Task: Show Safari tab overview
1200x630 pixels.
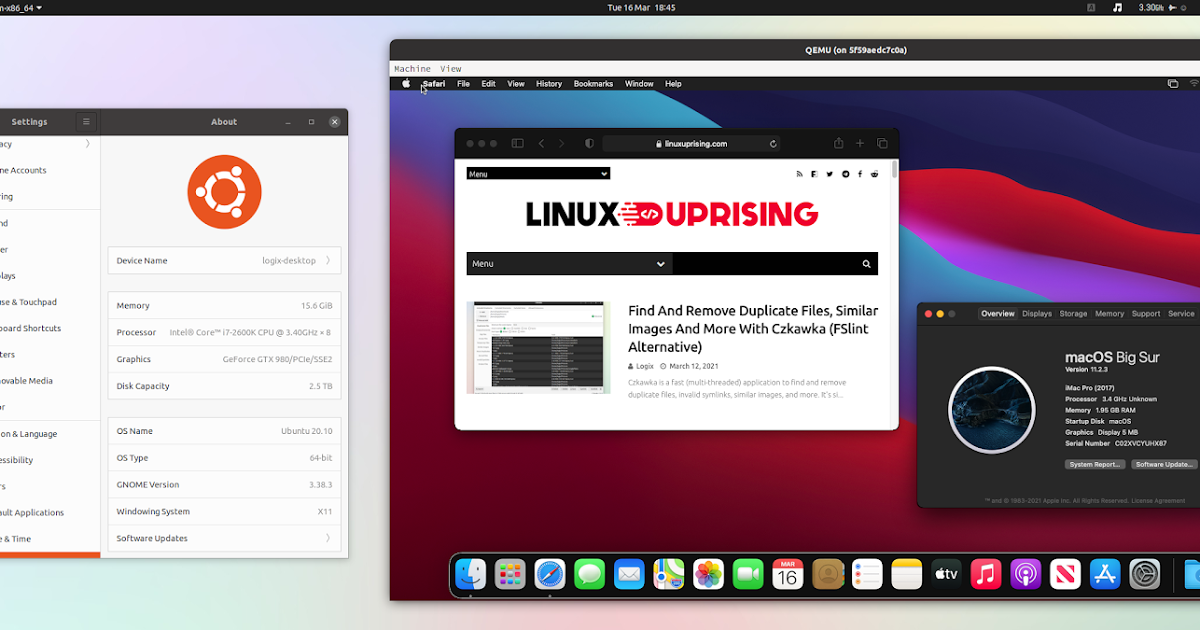Action: coord(882,143)
